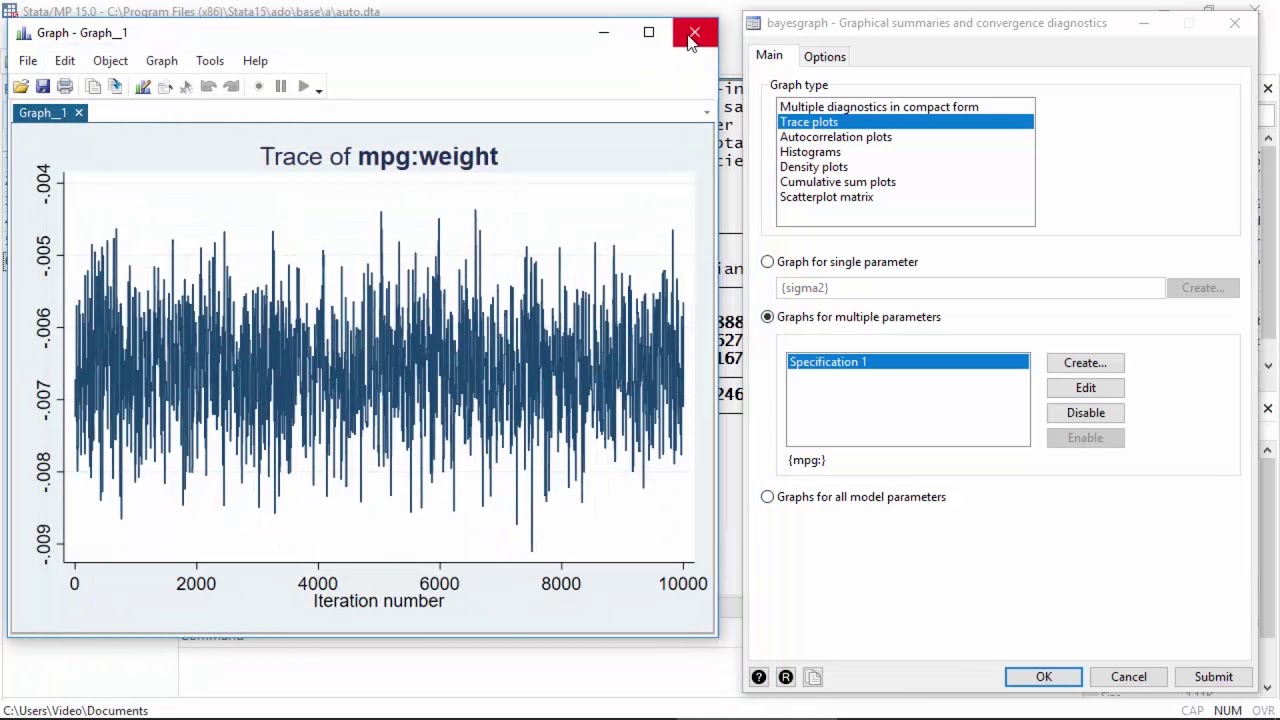The width and height of the screenshot is (1280, 720).
Task: Select Scatterplot matrix graph type
Action: pos(905,197)
